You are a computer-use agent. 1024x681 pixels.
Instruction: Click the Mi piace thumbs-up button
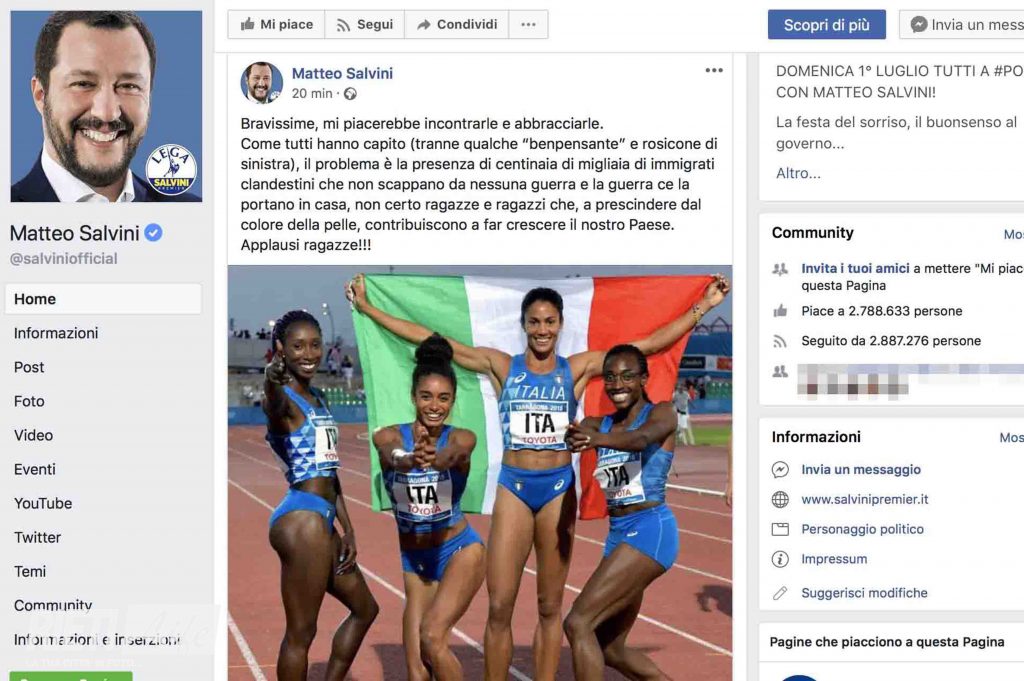(276, 25)
